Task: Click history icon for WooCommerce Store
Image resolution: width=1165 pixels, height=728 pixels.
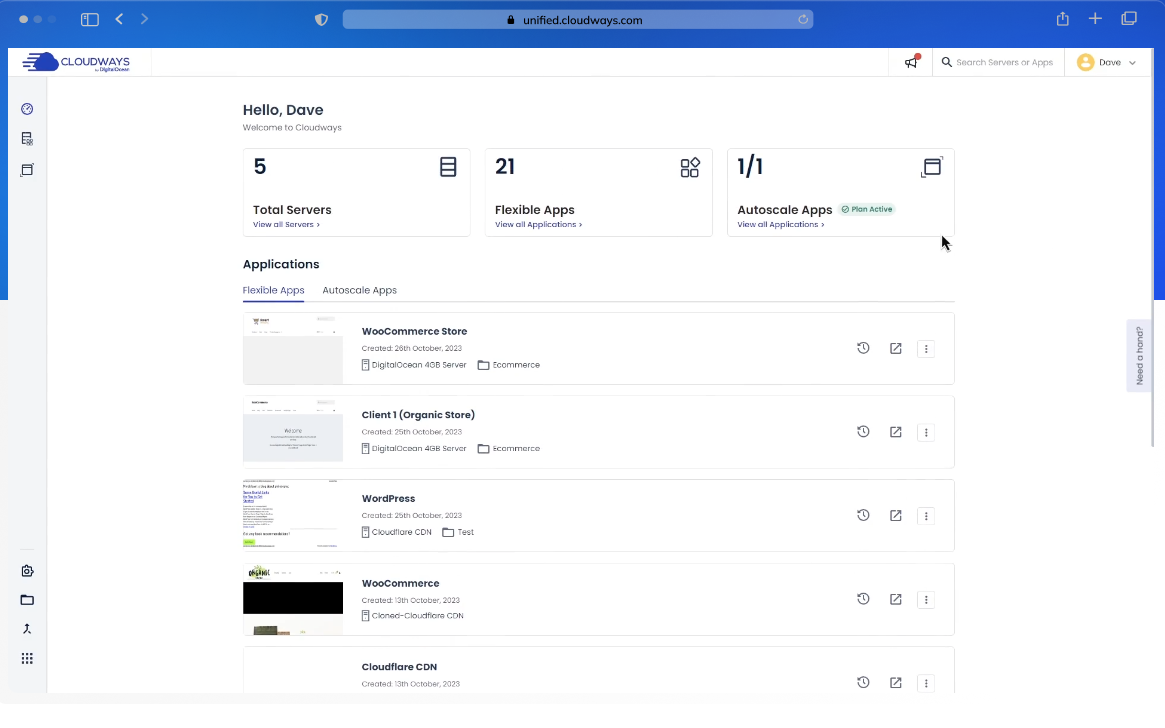Action: [x=863, y=348]
